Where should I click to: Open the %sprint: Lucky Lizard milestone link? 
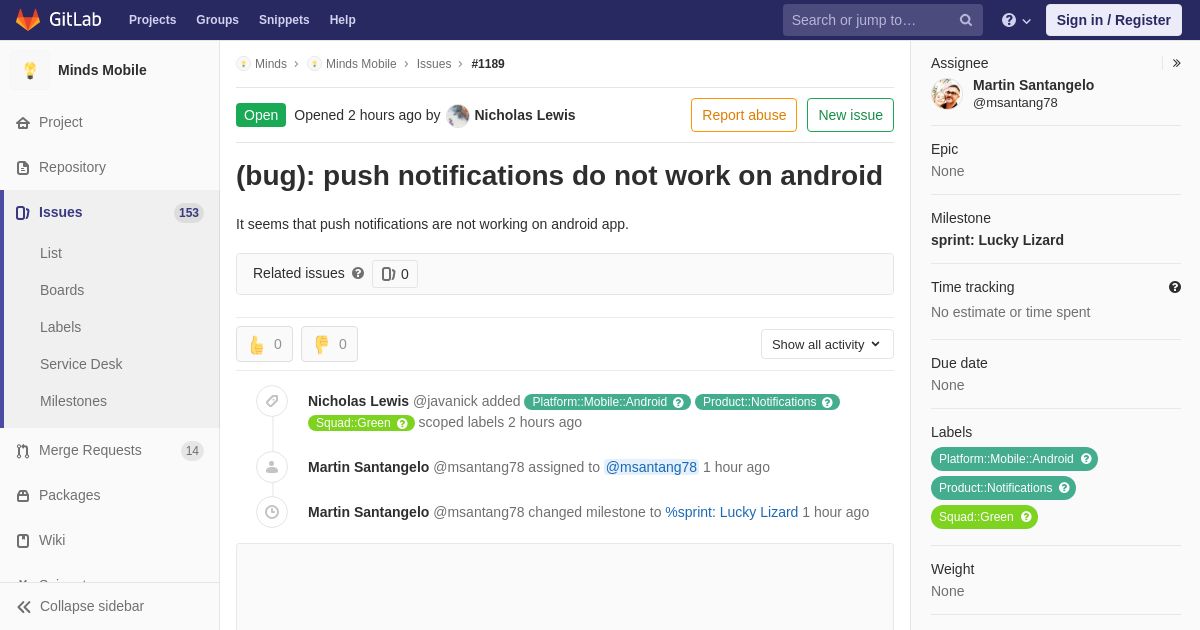pyautogui.click(x=732, y=512)
